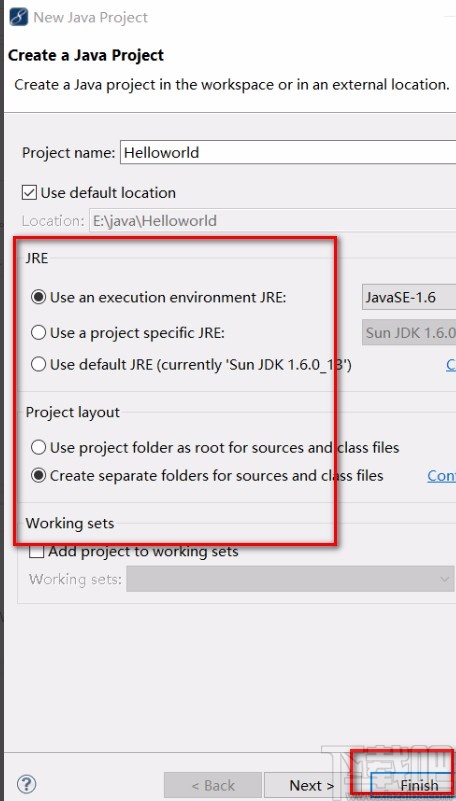This screenshot has height=801, width=456.
Task: Select Use an execution environment JRE
Action: point(38,297)
